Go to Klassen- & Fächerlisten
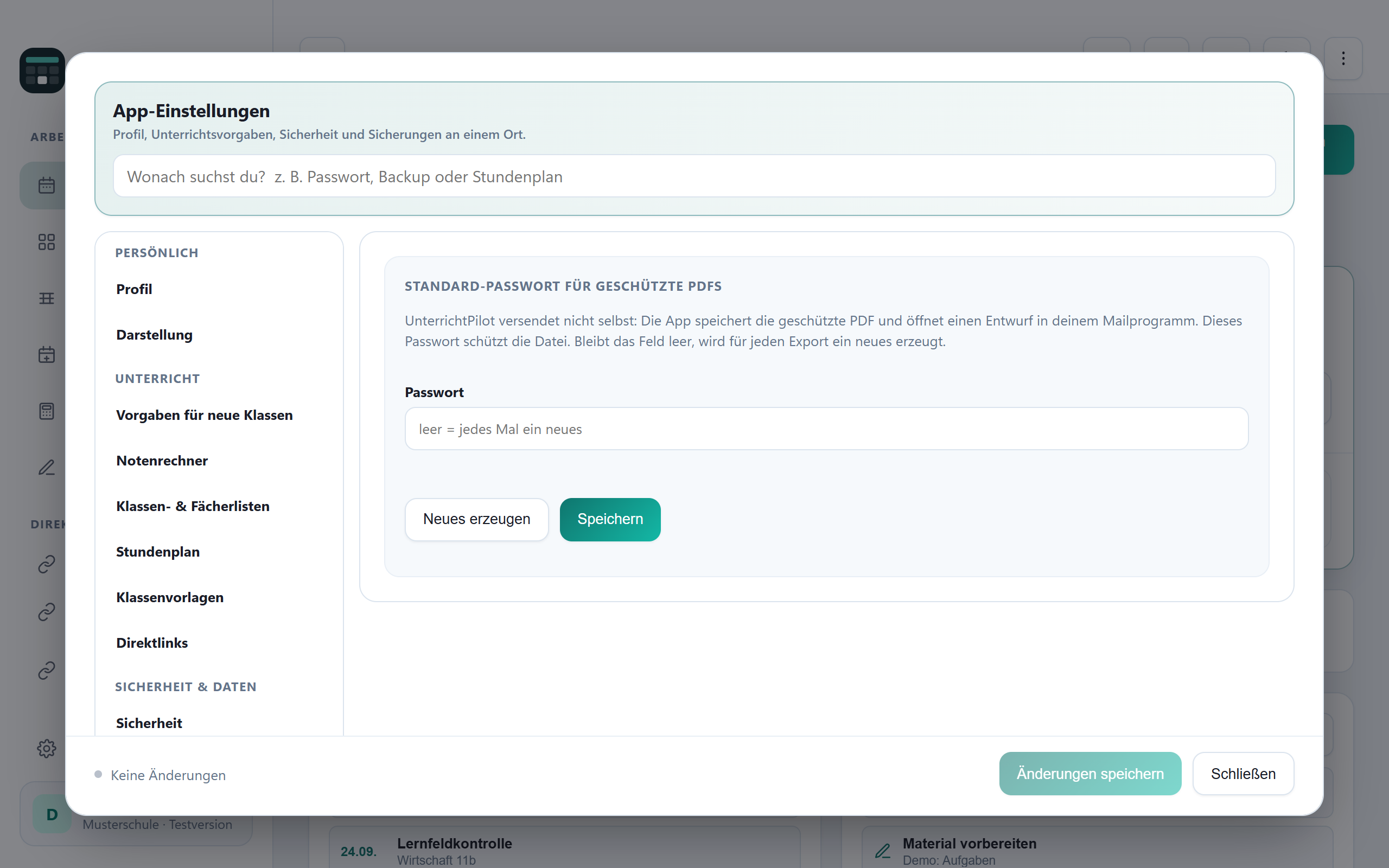The height and width of the screenshot is (868, 1389). [x=192, y=506]
